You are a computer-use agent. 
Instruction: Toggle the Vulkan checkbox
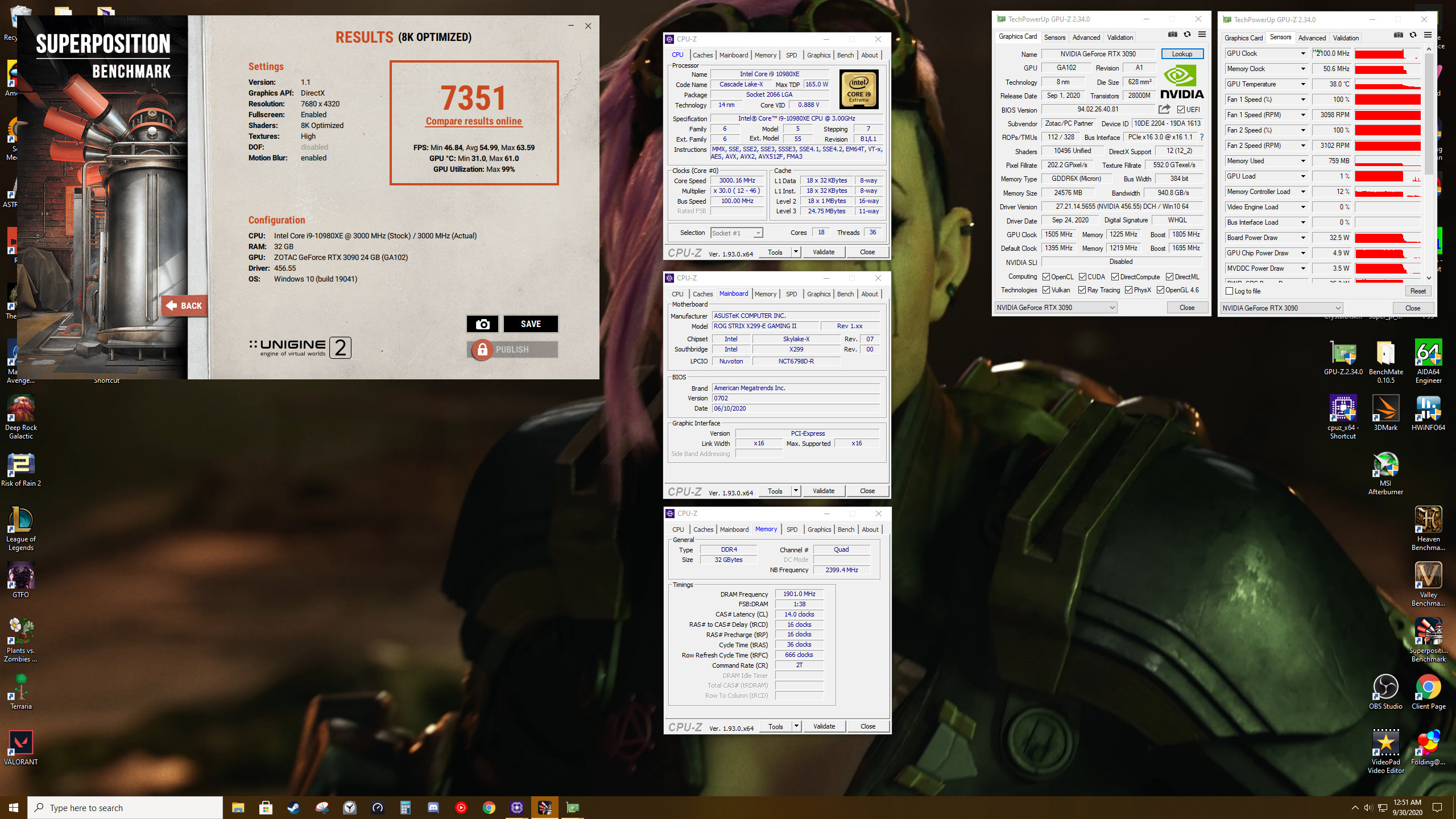tap(1046, 290)
